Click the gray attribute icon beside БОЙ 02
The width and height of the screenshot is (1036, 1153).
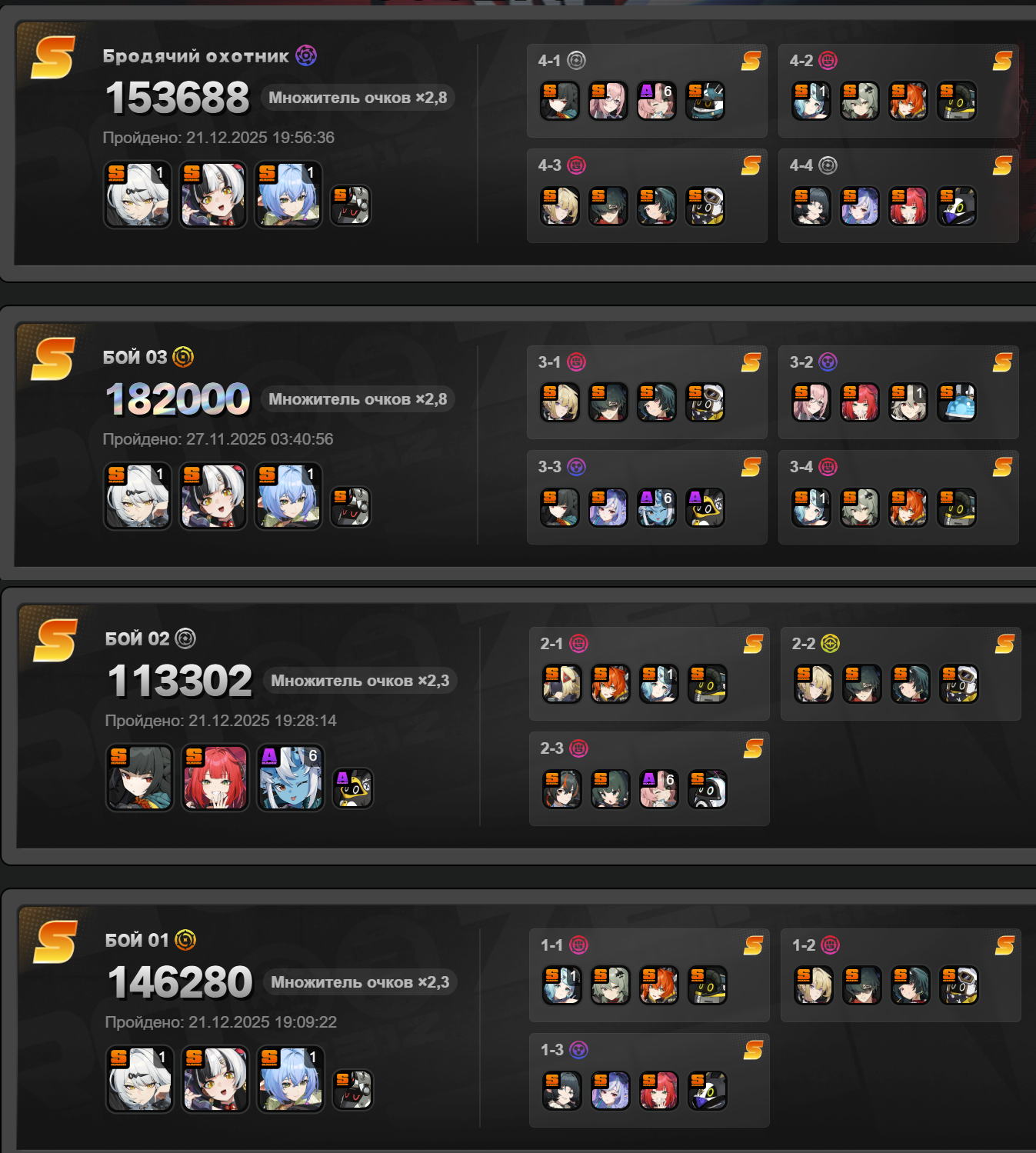click(185, 638)
